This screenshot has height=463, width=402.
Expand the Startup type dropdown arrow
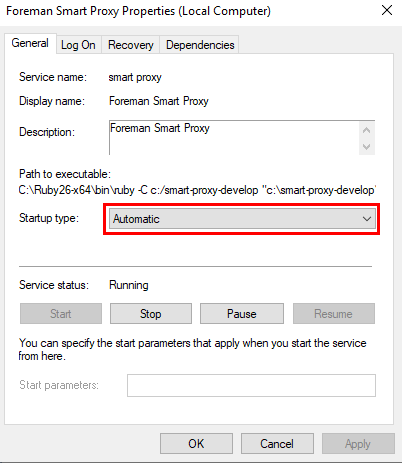(367, 219)
